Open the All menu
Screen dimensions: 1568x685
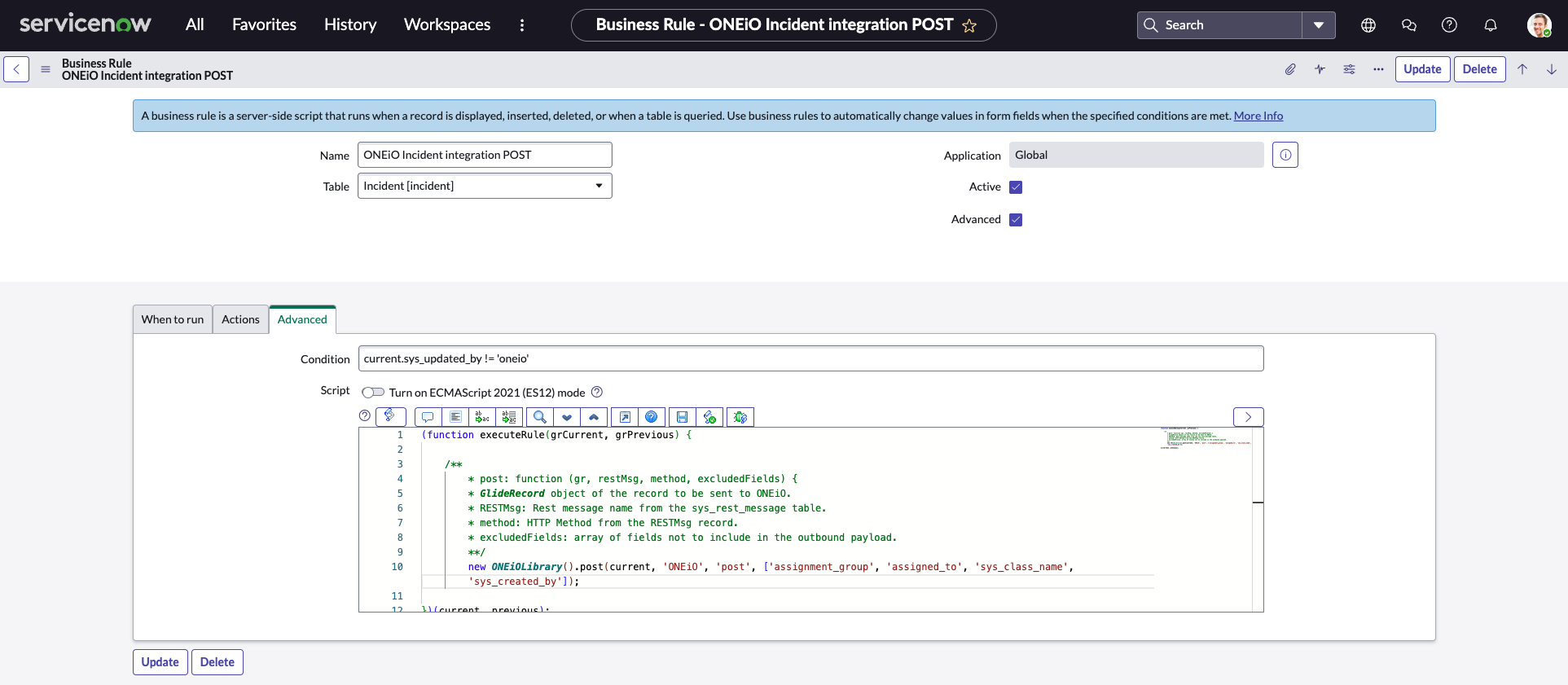[x=195, y=24]
